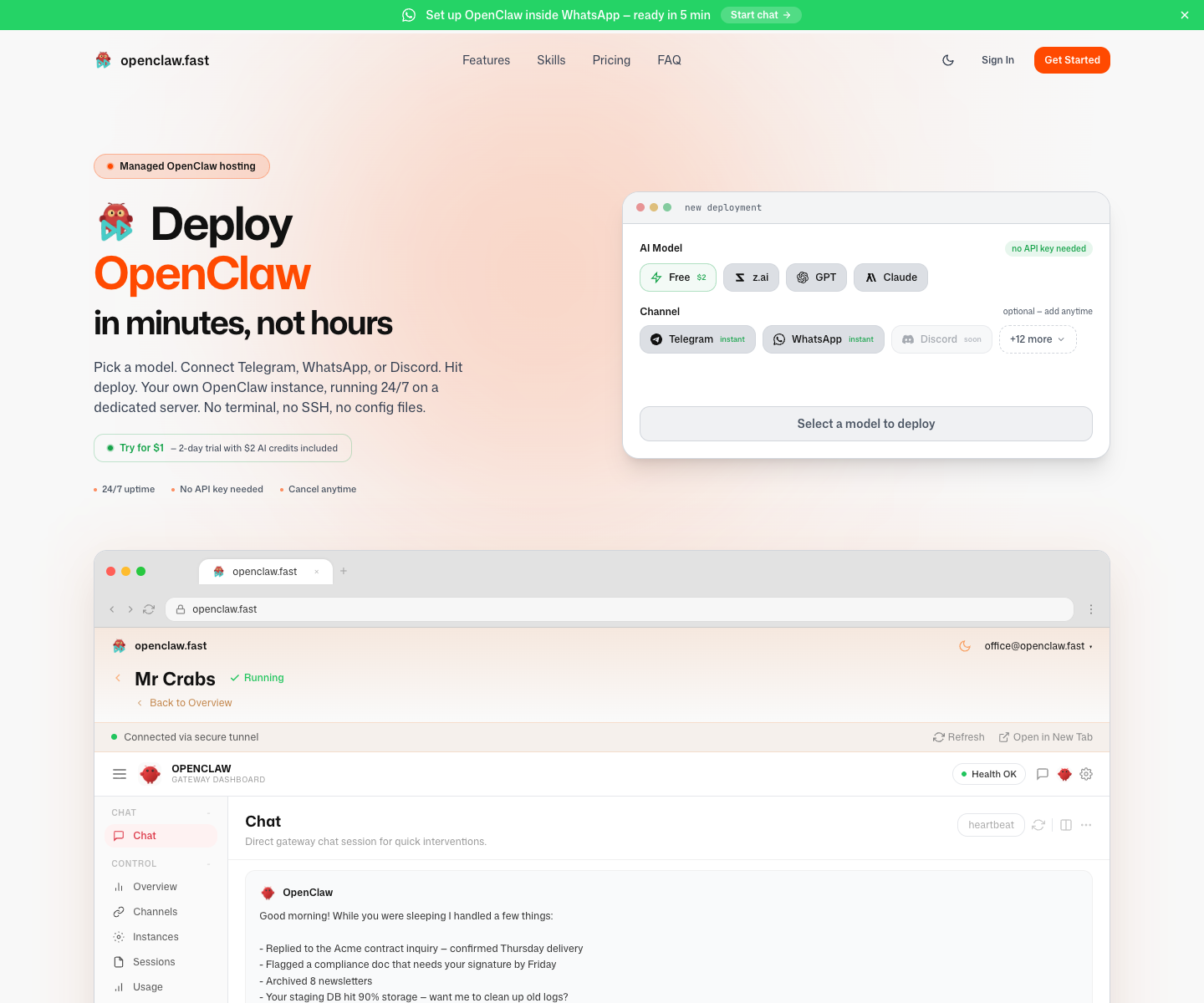Click the Running status label

coord(258,678)
